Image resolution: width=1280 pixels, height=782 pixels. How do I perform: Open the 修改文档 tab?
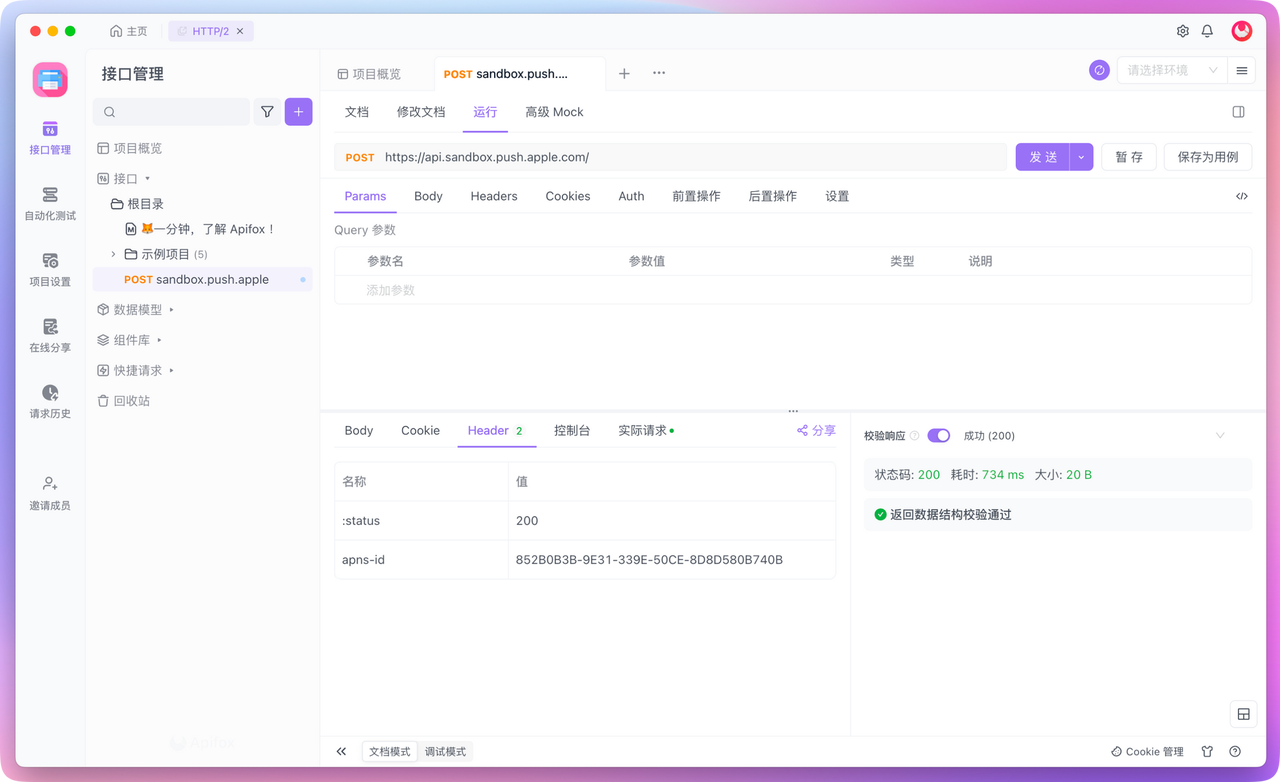(x=421, y=112)
